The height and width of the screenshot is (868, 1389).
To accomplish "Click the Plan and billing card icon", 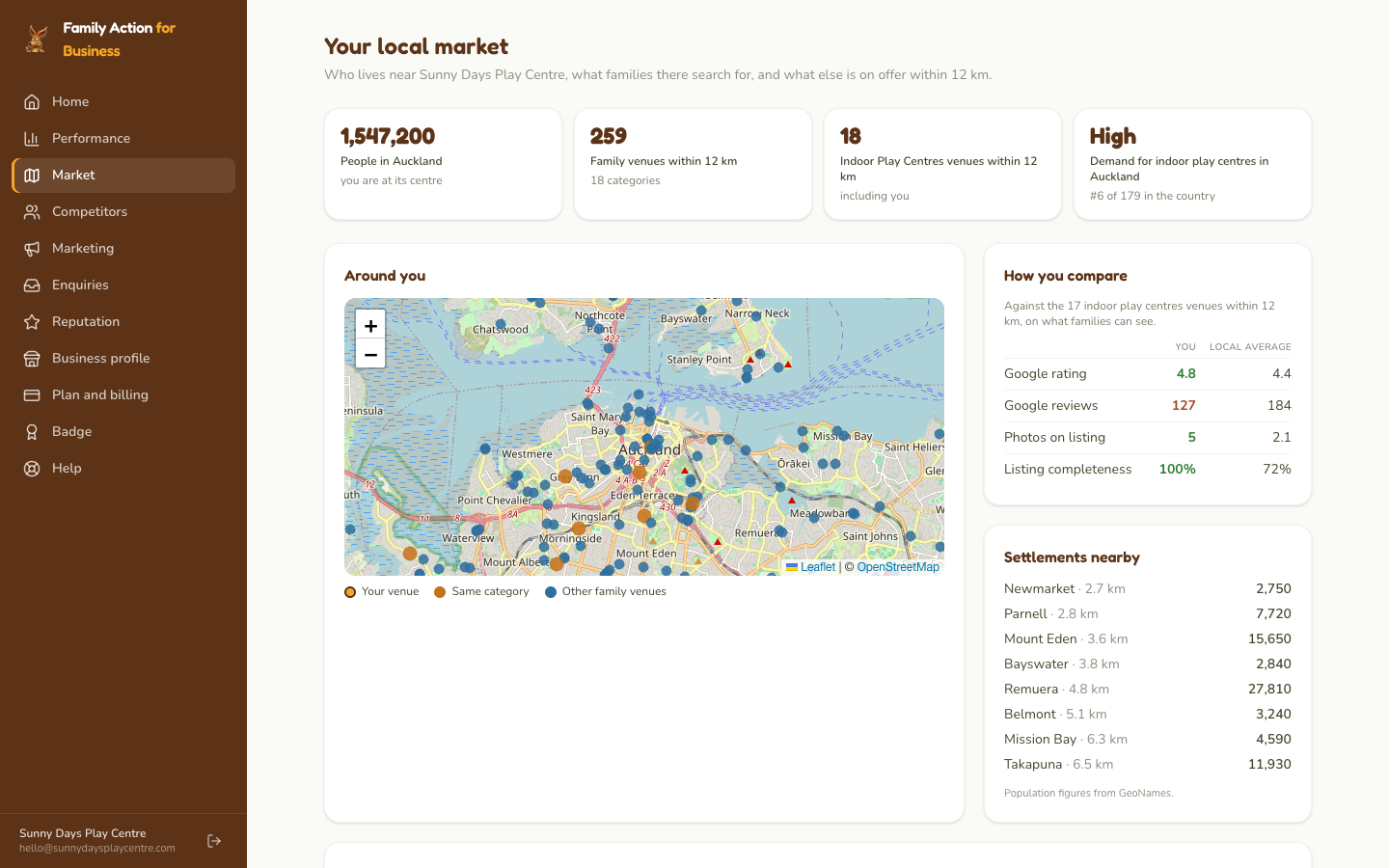I will click(x=32, y=394).
